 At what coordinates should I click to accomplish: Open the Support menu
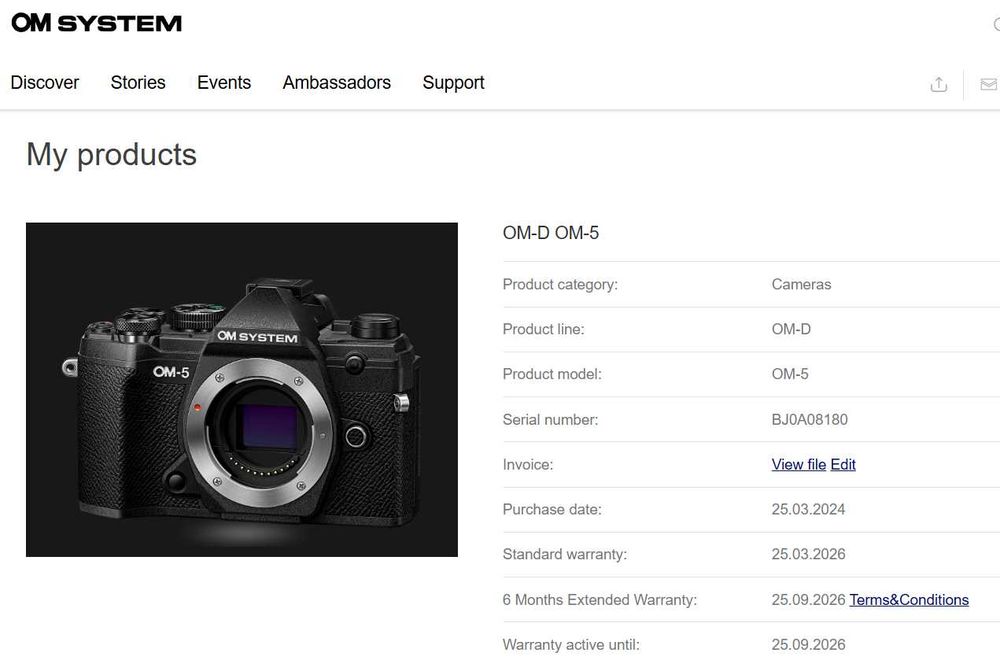pos(453,83)
